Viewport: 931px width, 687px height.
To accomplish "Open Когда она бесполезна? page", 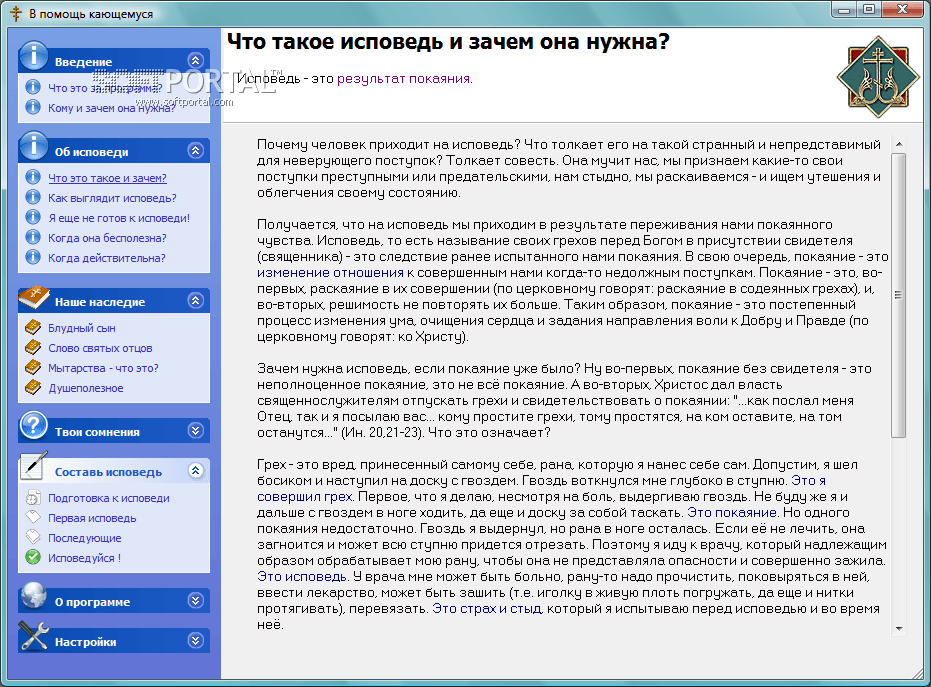I will click(x=107, y=238).
